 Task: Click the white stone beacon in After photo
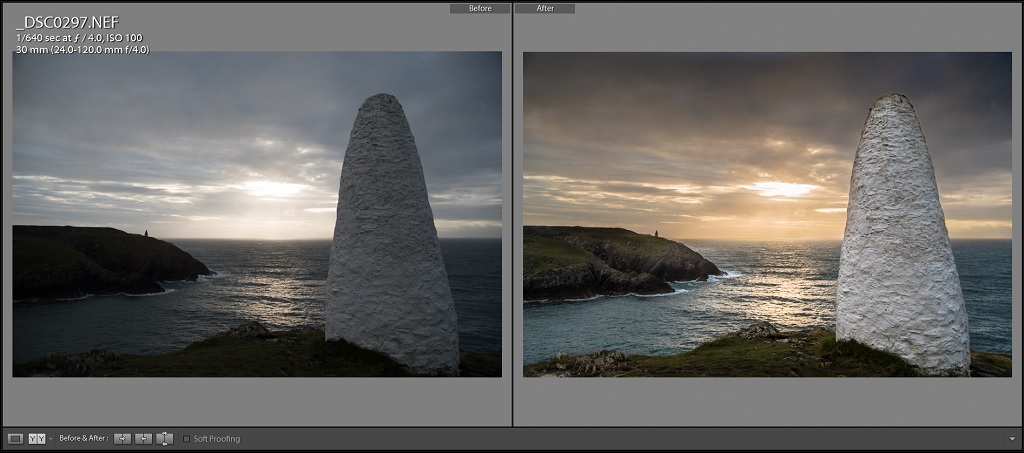[900, 240]
